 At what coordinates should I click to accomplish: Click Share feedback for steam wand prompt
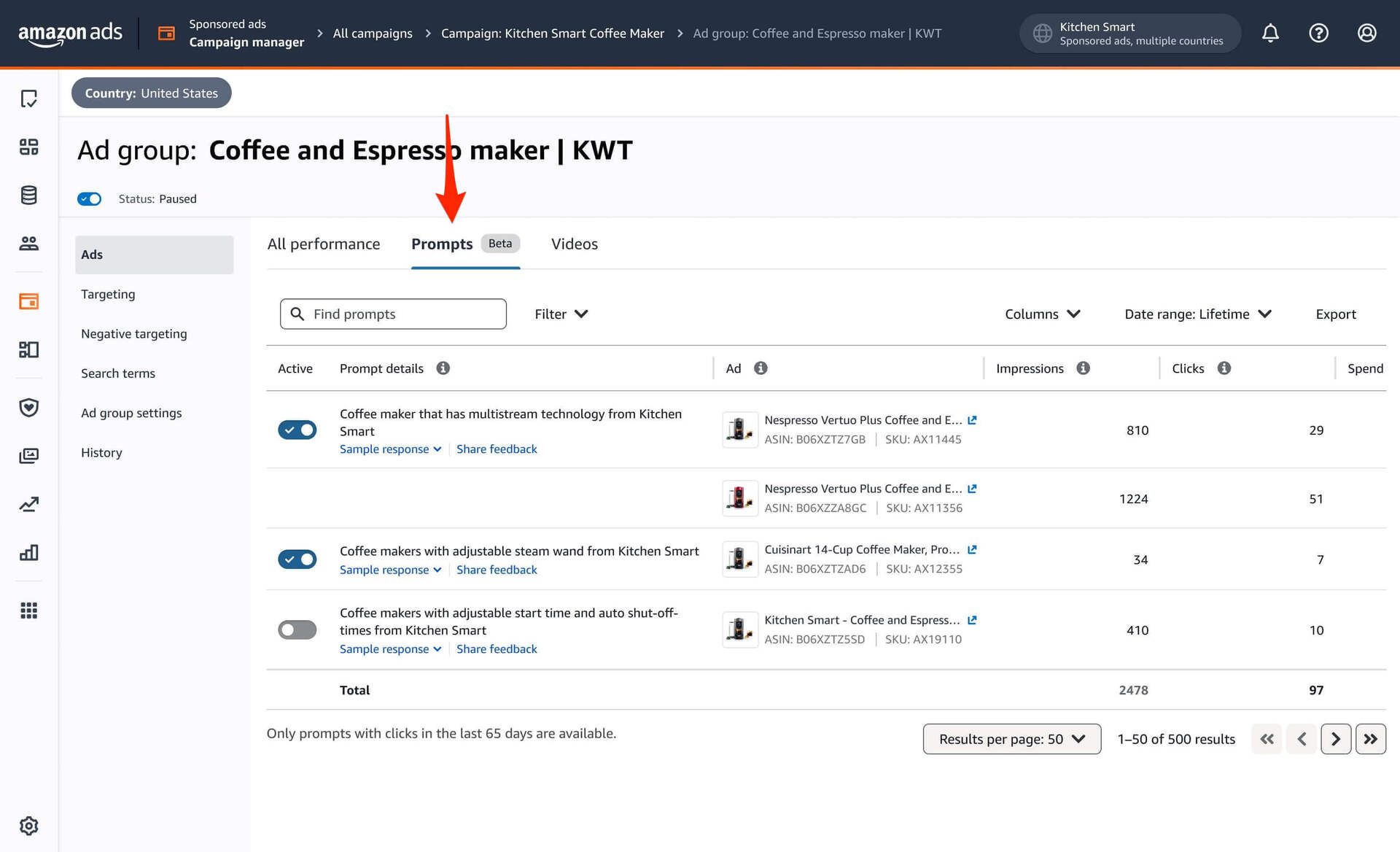497,570
